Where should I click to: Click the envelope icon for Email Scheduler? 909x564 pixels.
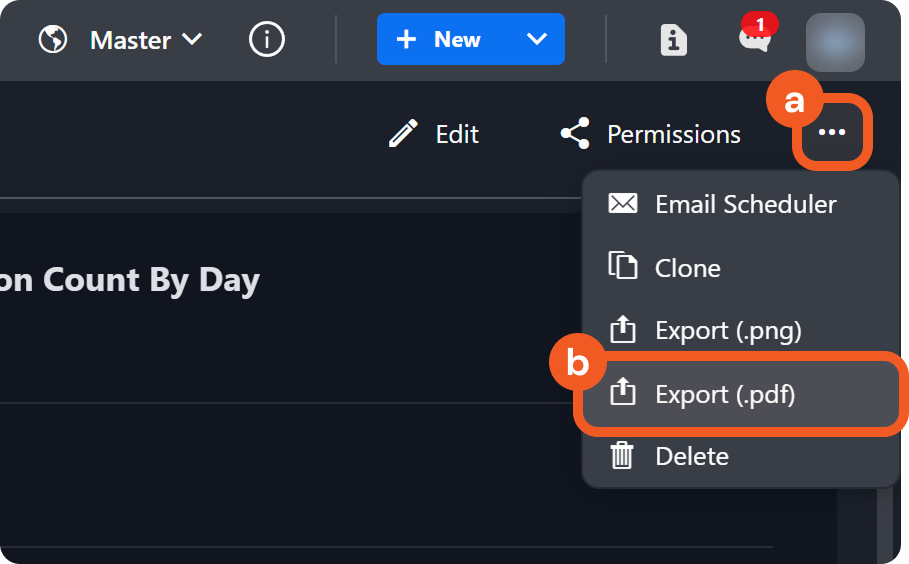click(x=623, y=204)
